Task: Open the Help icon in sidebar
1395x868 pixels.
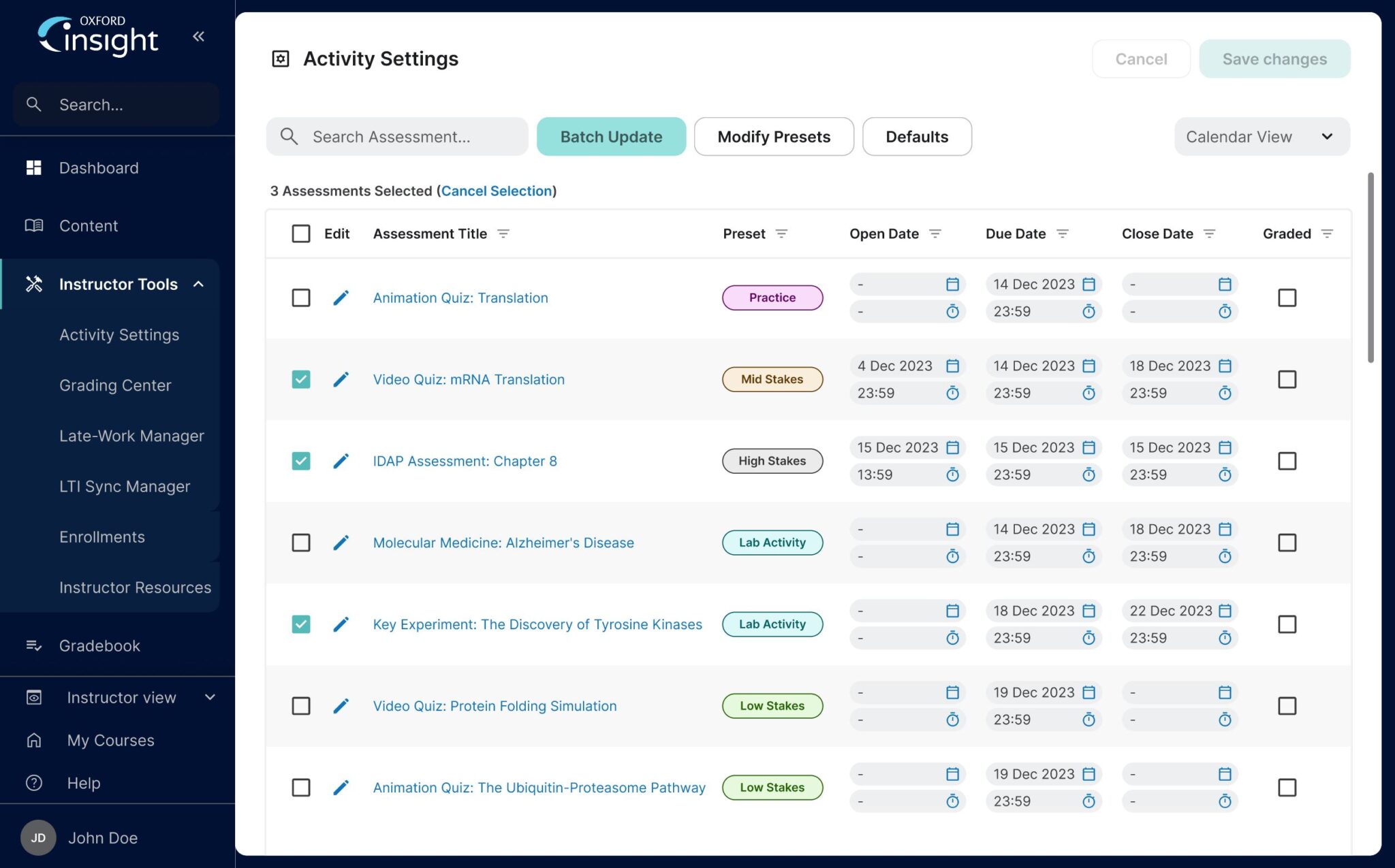Action: pos(34,783)
